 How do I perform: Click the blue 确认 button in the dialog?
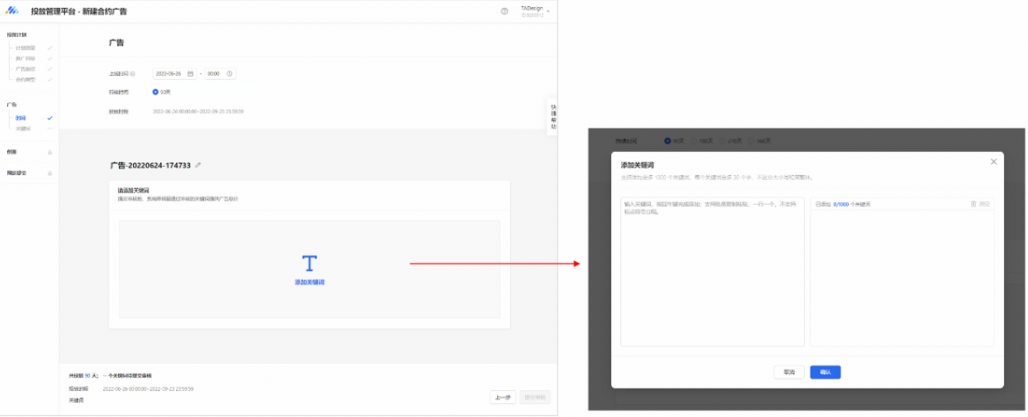point(825,371)
